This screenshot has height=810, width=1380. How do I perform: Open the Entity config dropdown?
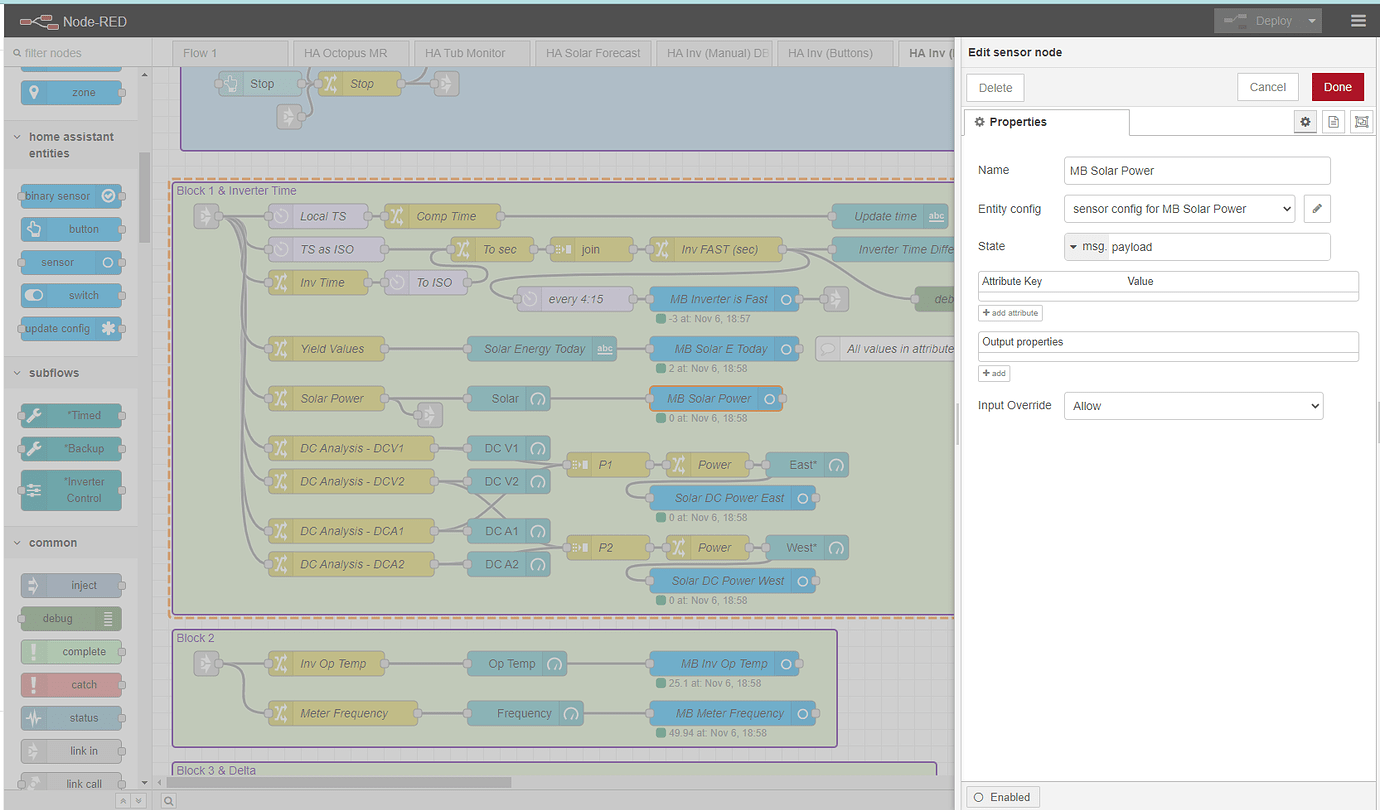(1179, 209)
